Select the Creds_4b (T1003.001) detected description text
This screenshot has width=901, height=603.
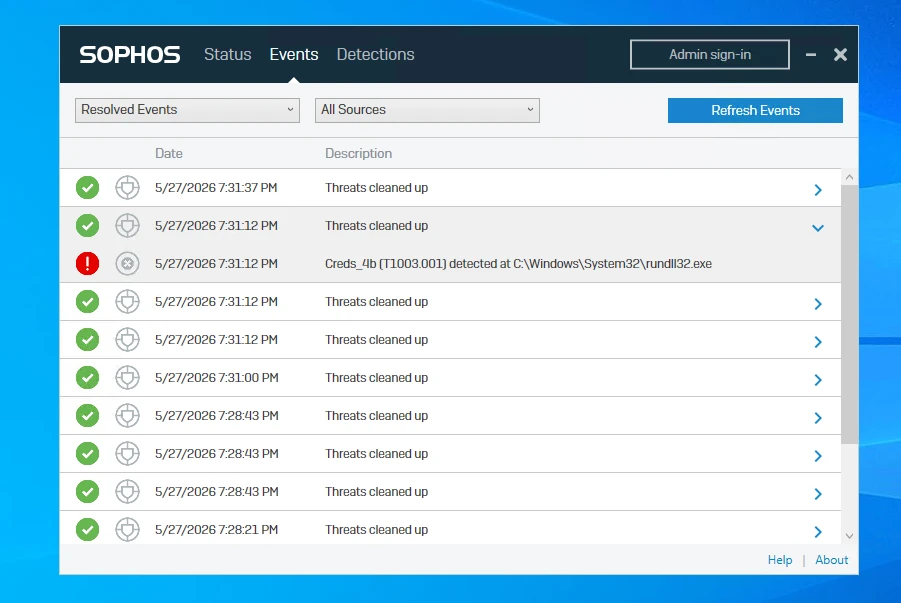point(518,263)
